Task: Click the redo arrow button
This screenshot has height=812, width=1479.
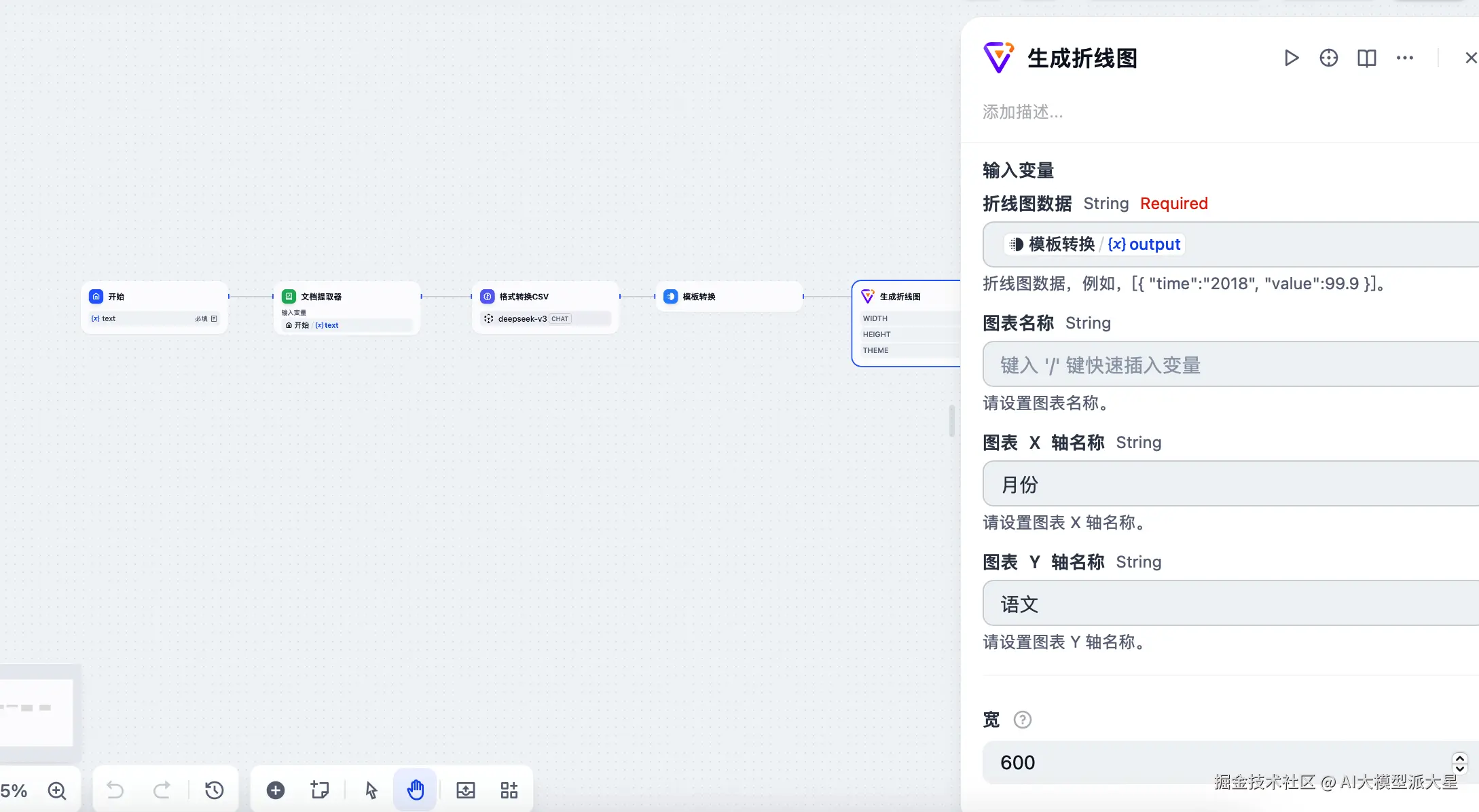Action: pyautogui.click(x=162, y=790)
